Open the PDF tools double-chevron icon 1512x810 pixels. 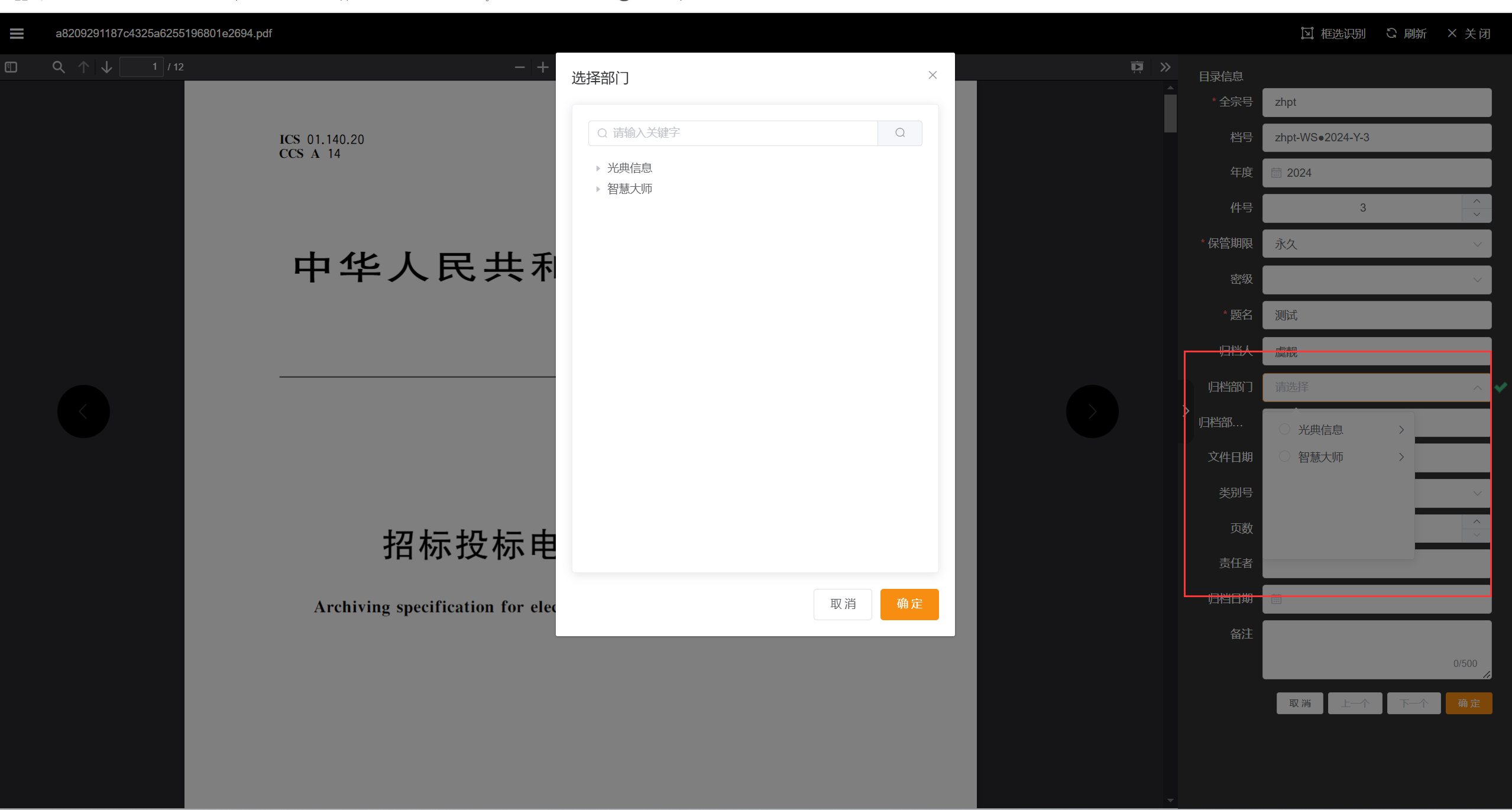(x=1165, y=67)
